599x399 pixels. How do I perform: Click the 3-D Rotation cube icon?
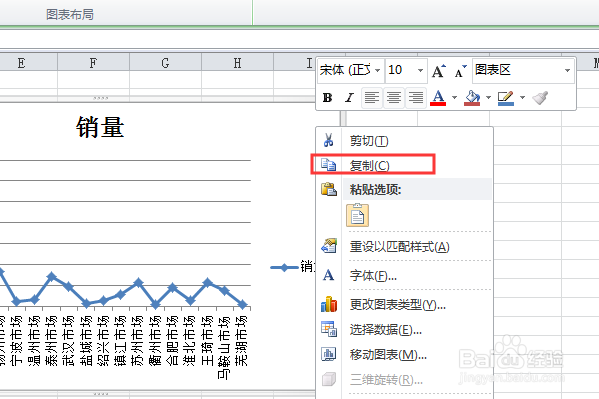point(329,380)
